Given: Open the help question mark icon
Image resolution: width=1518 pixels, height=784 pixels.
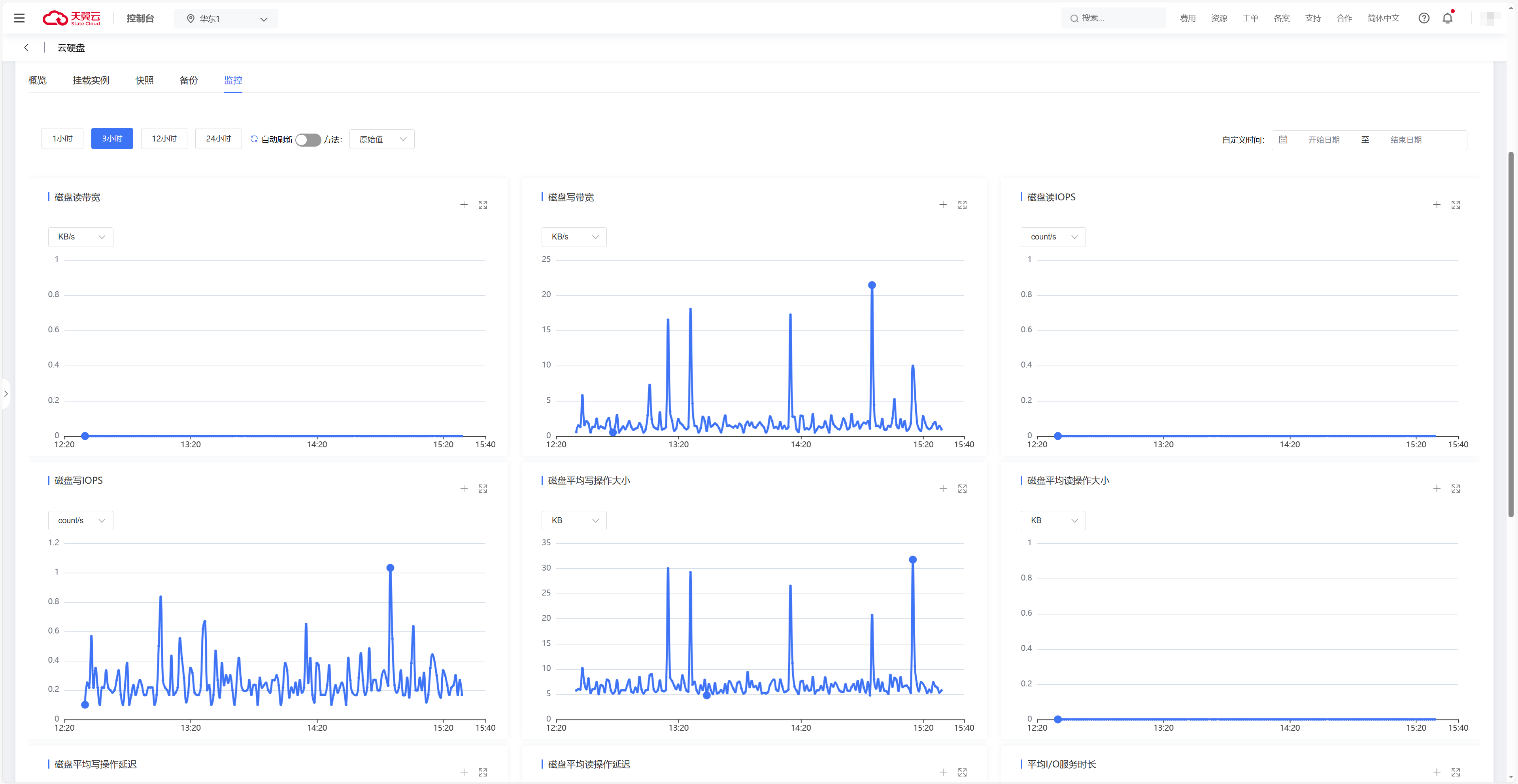Looking at the screenshot, I should [x=1424, y=18].
